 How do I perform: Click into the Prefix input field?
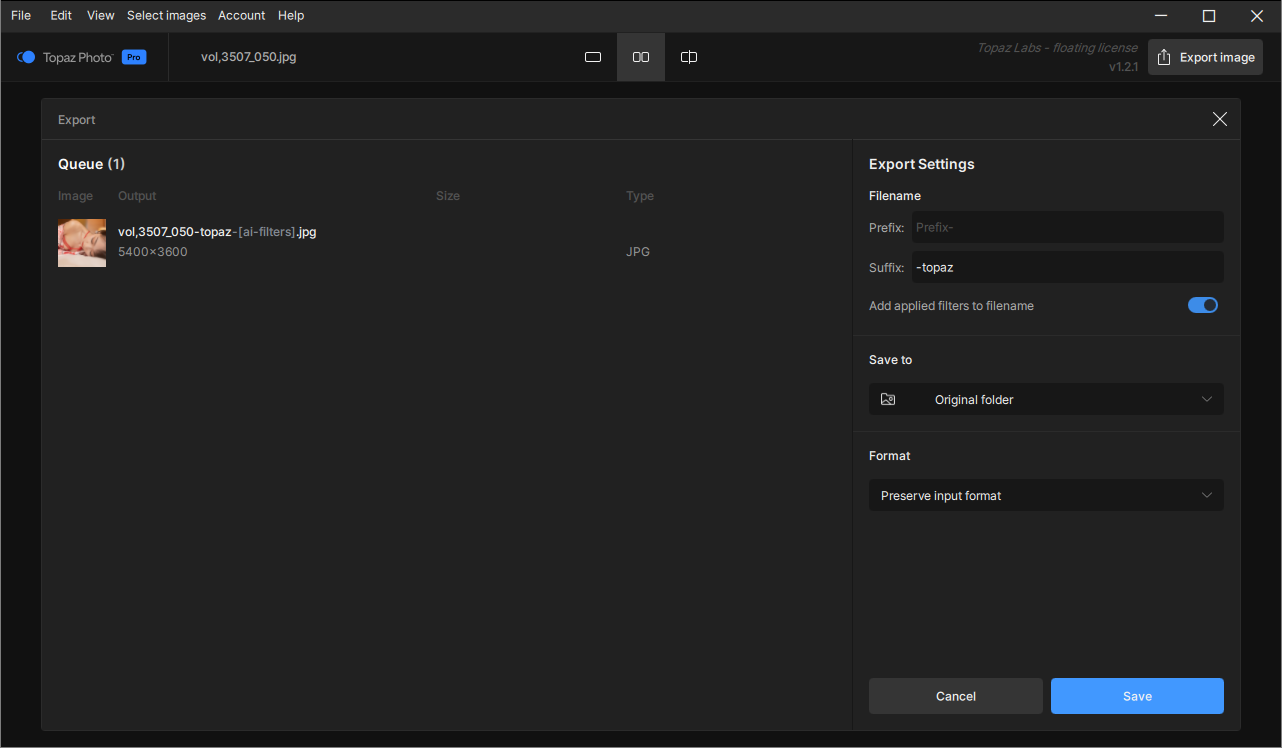tap(1066, 227)
